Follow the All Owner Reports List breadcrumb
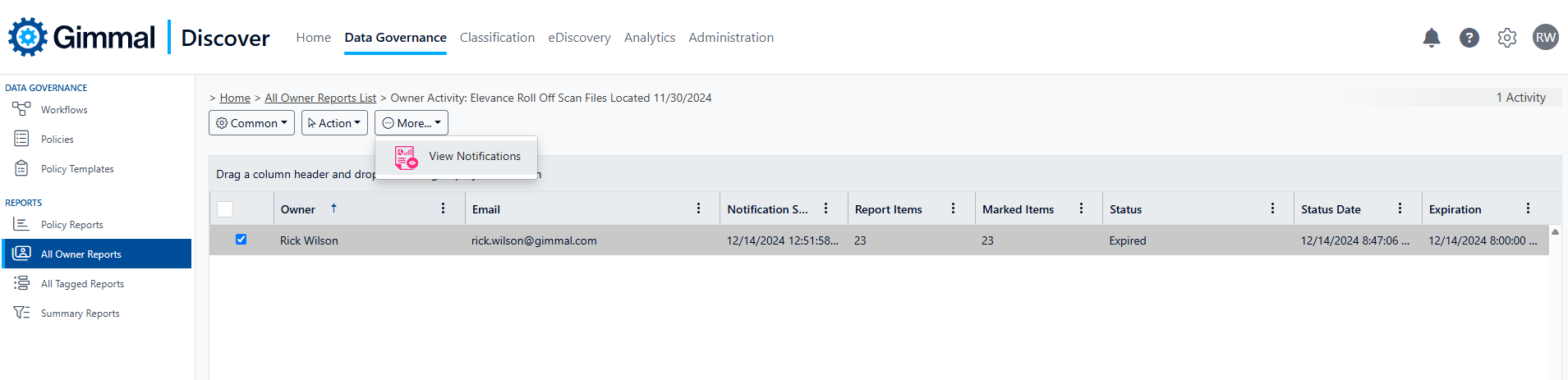1568x380 pixels. pyautogui.click(x=320, y=98)
